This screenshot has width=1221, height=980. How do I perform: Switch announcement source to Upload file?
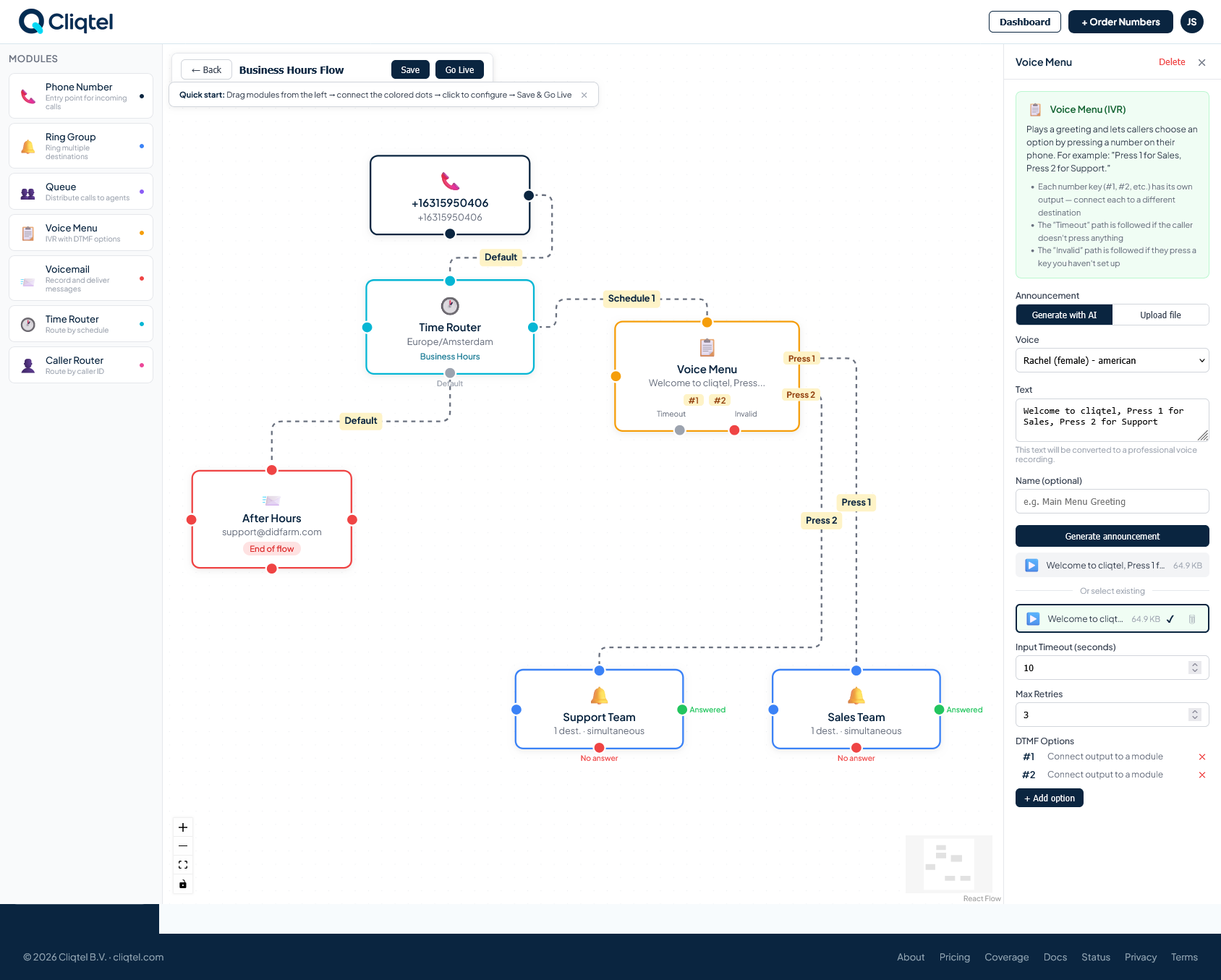(1160, 315)
